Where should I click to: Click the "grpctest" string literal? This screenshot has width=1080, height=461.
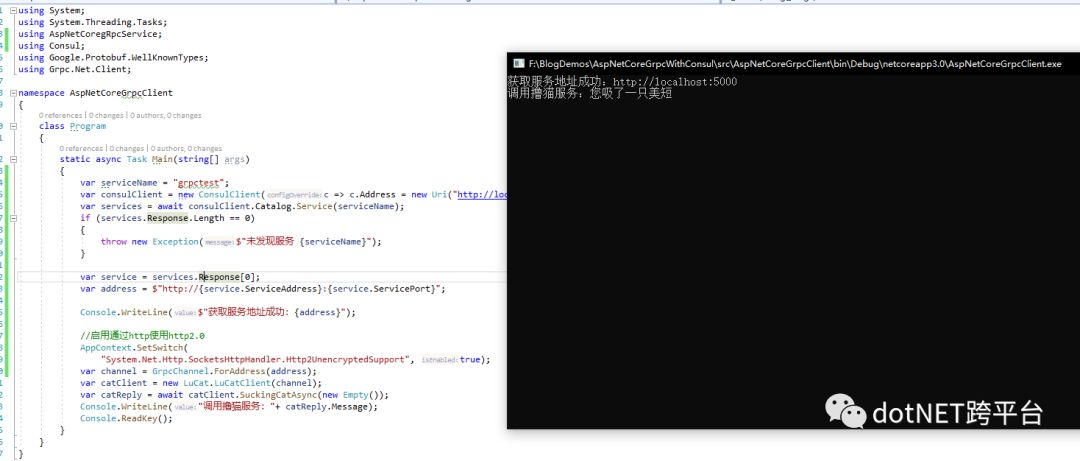coord(198,183)
